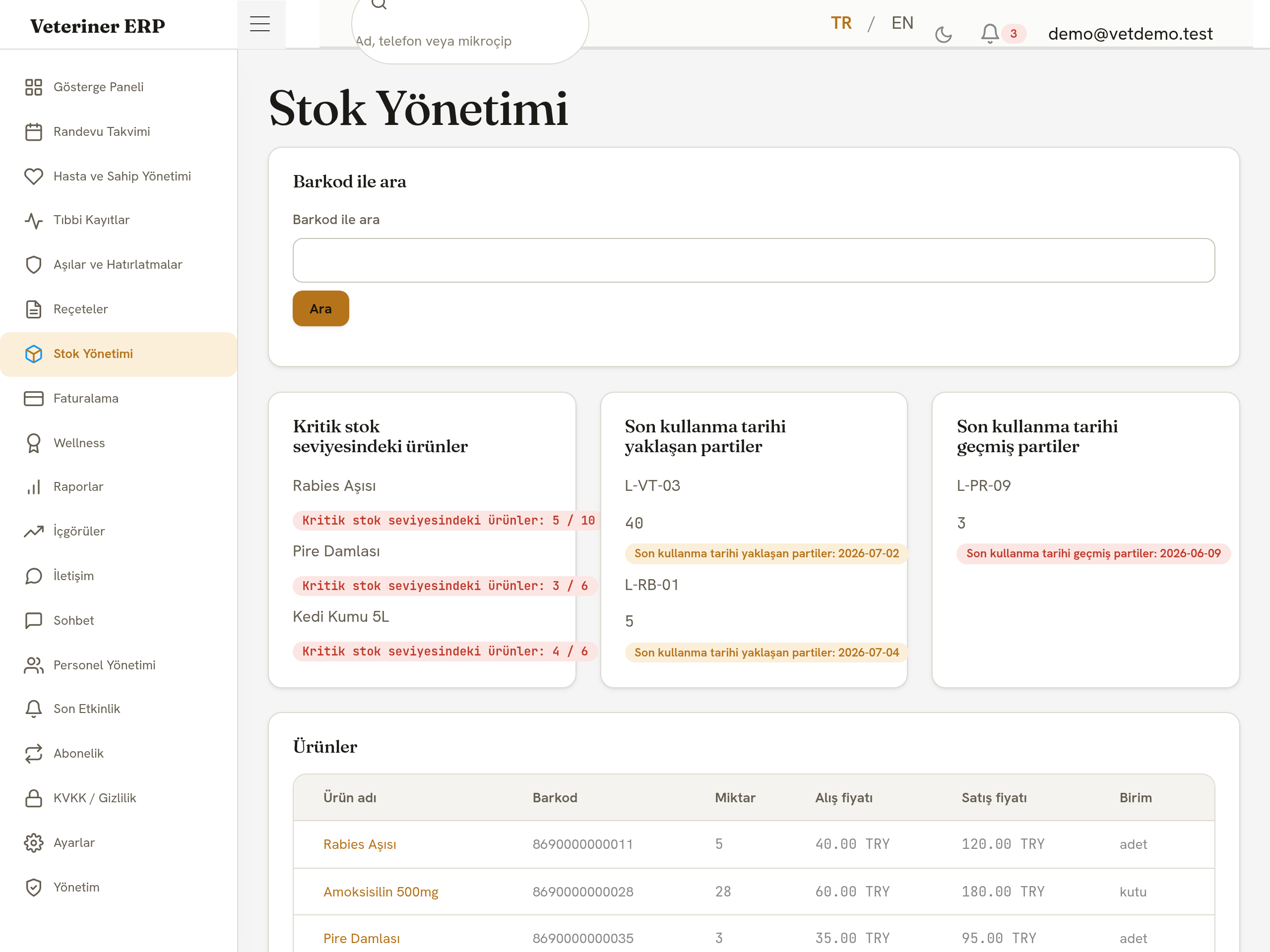Select TR language
The height and width of the screenshot is (952, 1270).
[841, 23]
